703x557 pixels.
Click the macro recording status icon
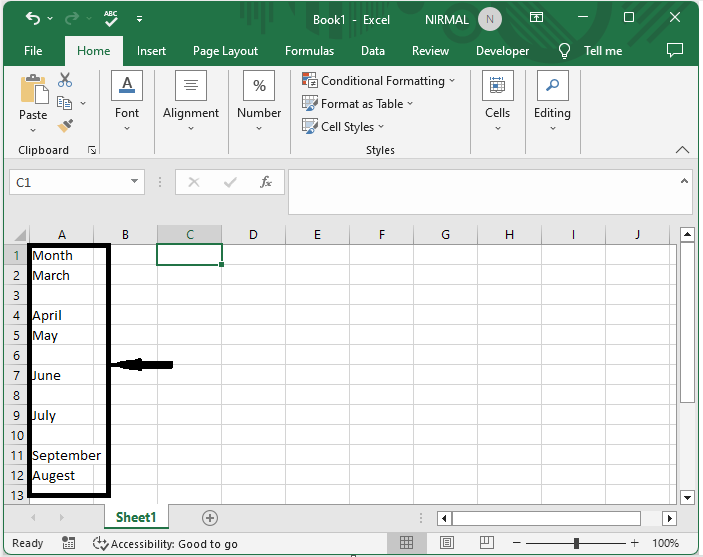click(x=68, y=543)
